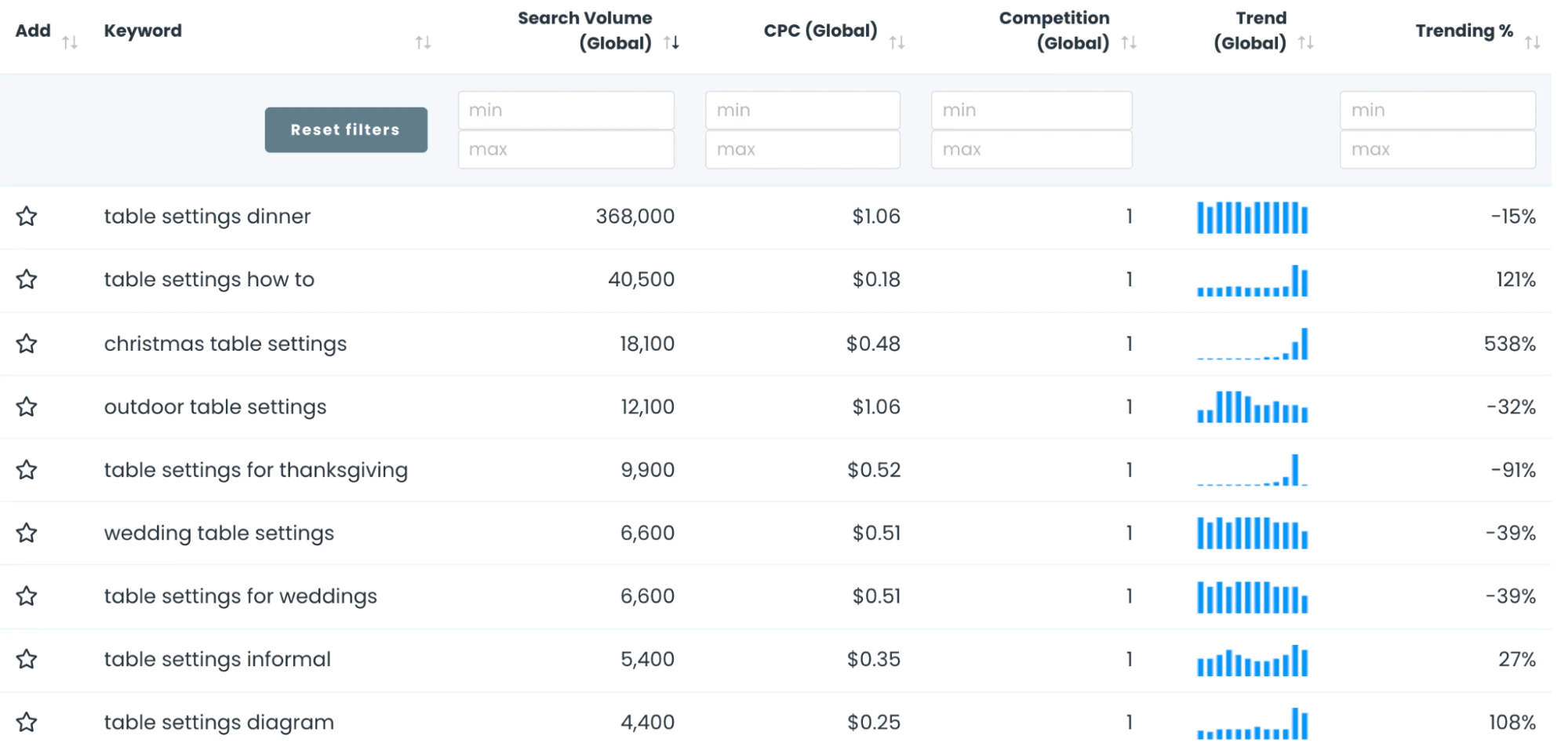Click the $0.18 CPC value
Viewport: 1568px width, 754px height.
tap(876, 279)
